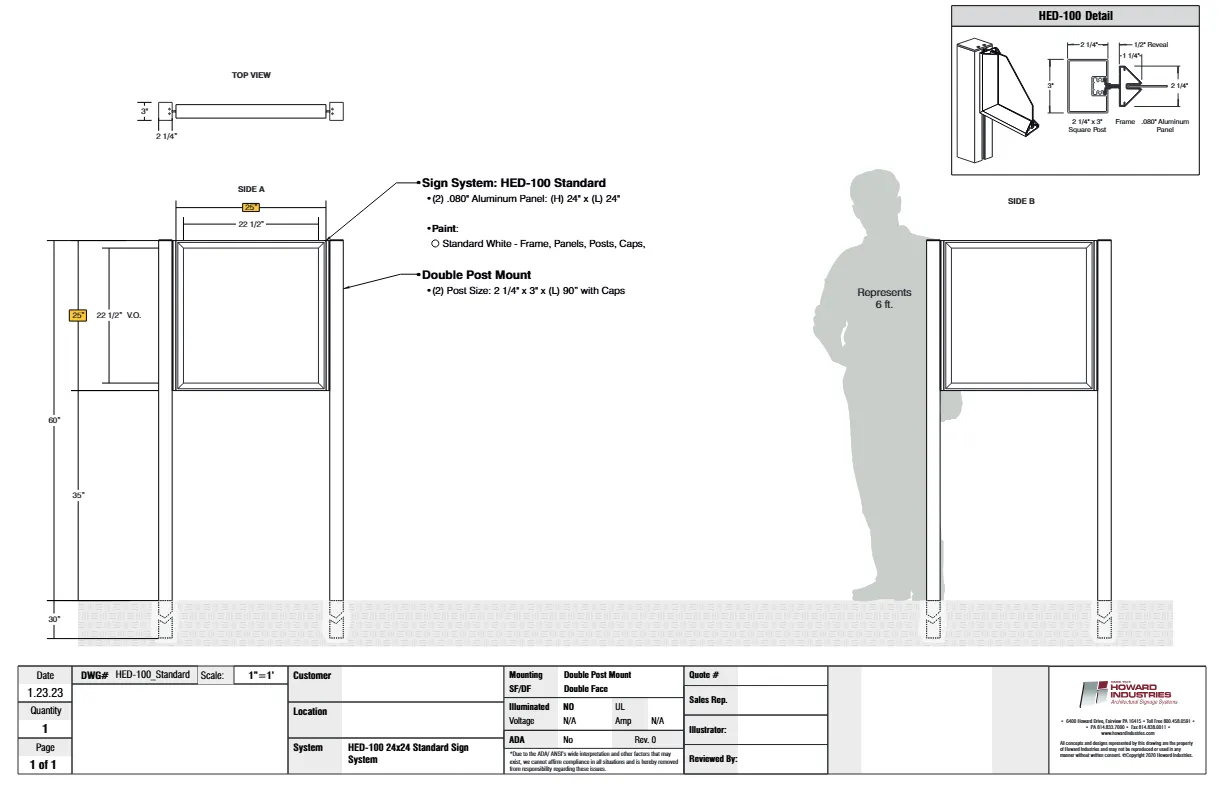This screenshot has height=792, width=1224.
Task: Click the Side A sign panel
Action: pos(251,314)
